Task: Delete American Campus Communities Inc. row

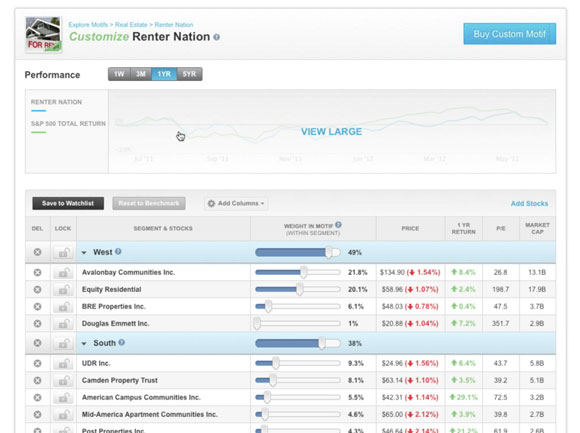Action: click(x=37, y=398)
